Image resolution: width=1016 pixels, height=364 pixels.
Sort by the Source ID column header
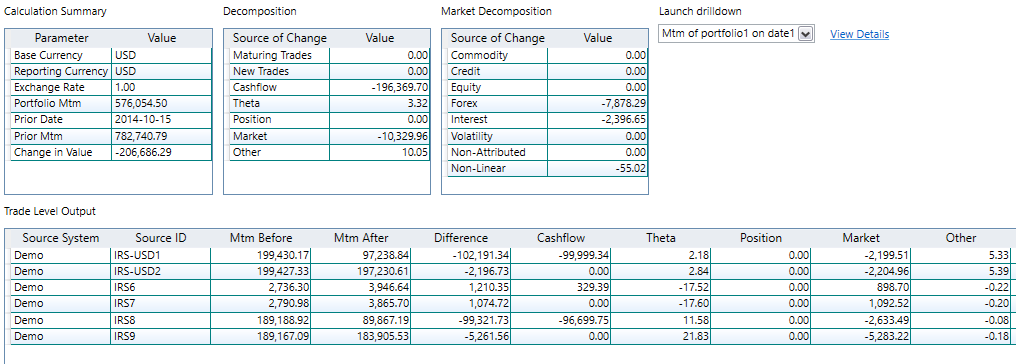click(161, 238)
